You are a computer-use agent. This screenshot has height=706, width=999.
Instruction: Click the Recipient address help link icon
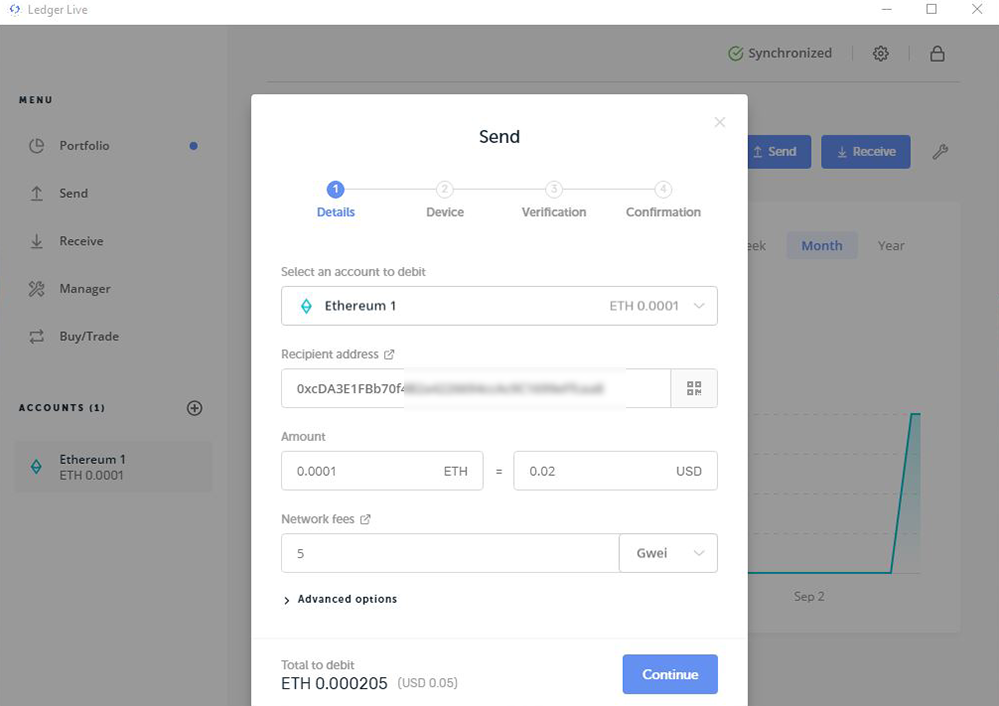click(389, 355)
